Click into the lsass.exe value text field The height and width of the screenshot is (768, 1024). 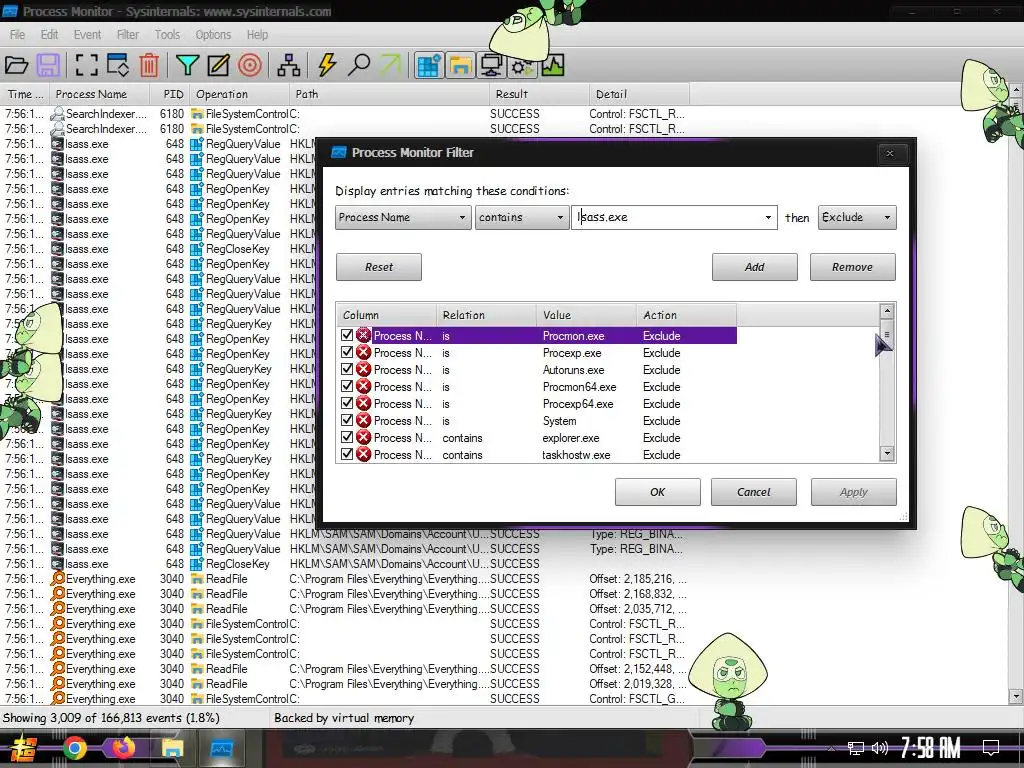click(666, 217)
